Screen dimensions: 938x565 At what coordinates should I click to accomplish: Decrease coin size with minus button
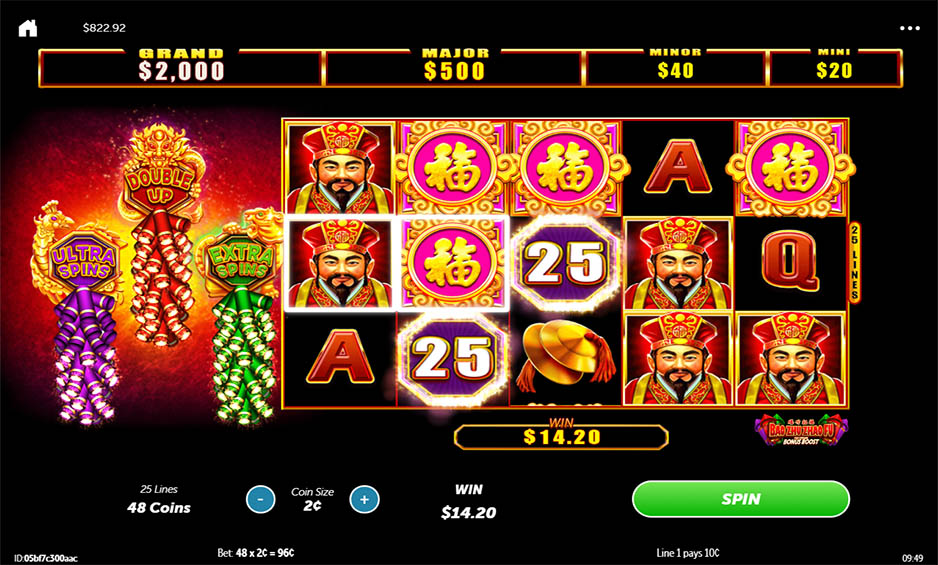point(261,499)
